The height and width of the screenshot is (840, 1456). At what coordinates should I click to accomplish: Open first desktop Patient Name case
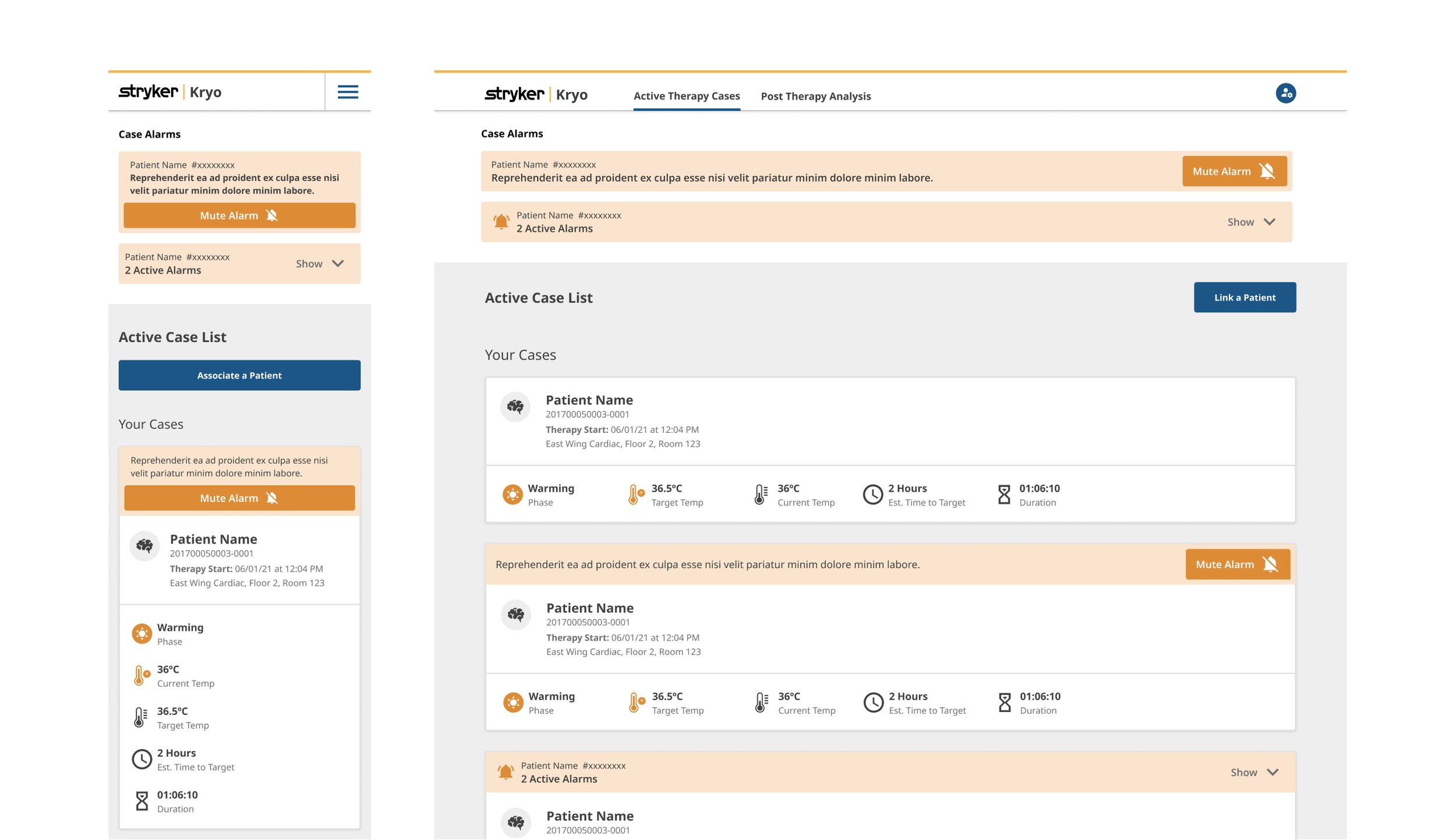pyautogui.click(x=589, y=400)
